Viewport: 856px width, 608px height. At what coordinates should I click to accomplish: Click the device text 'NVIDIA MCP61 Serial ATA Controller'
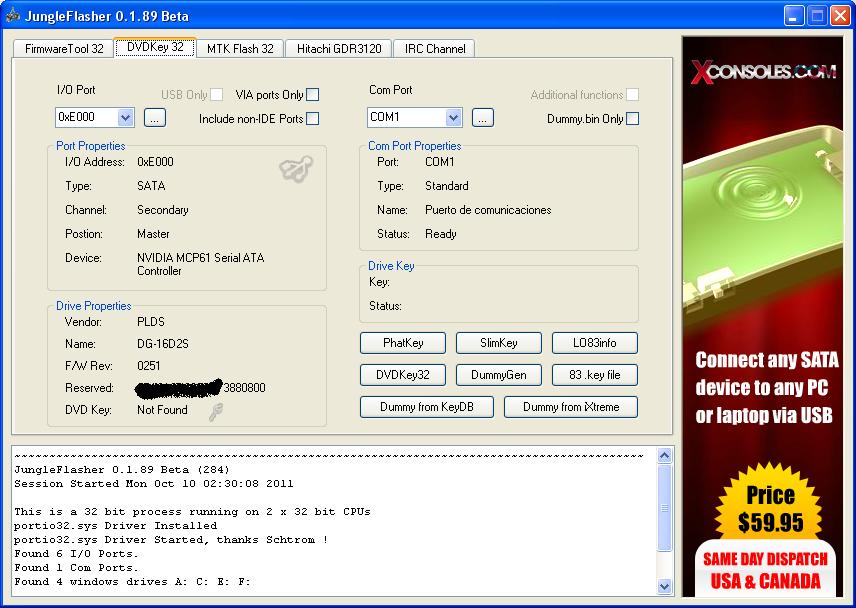click(x=200, y=264)
